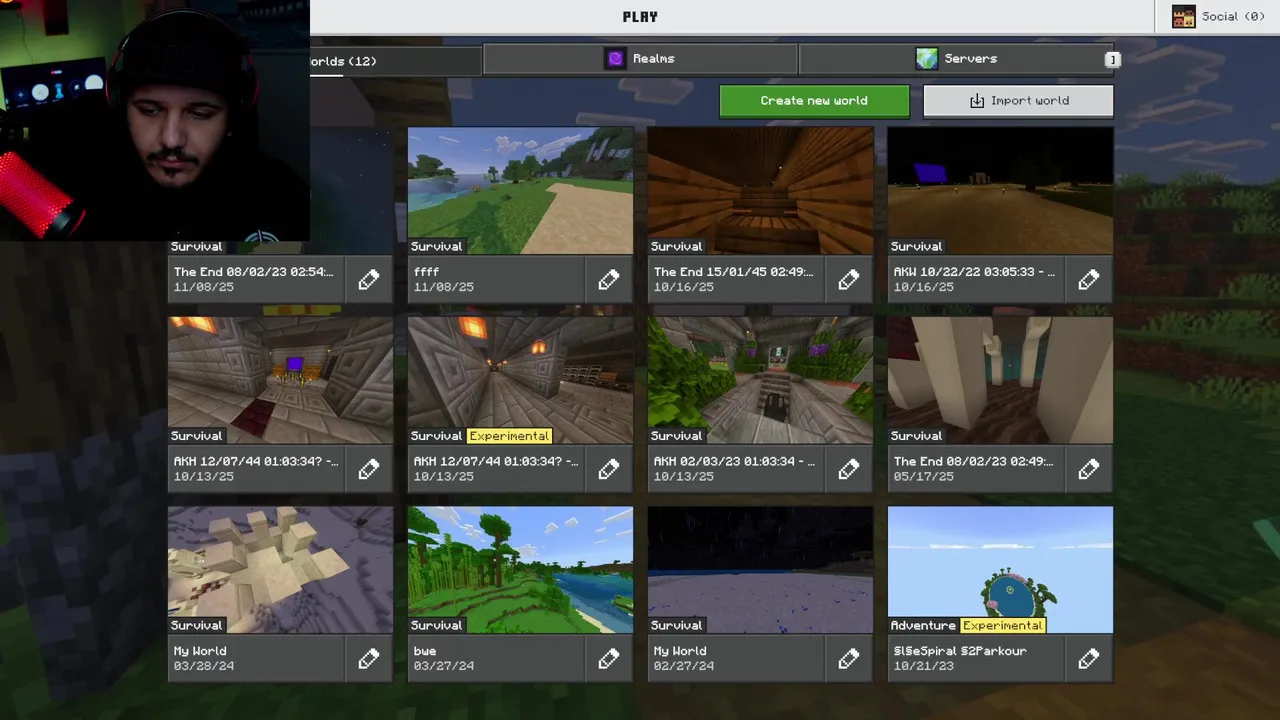Click the PLAY screen title

click(x=640, y=17)
